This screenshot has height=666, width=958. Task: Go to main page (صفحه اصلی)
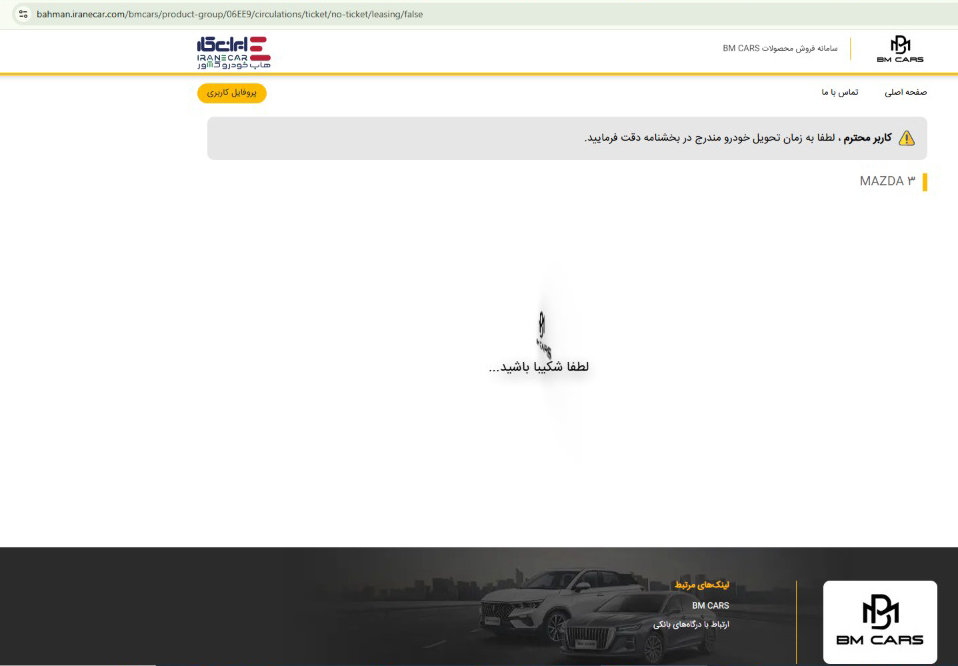pos(905,92)
